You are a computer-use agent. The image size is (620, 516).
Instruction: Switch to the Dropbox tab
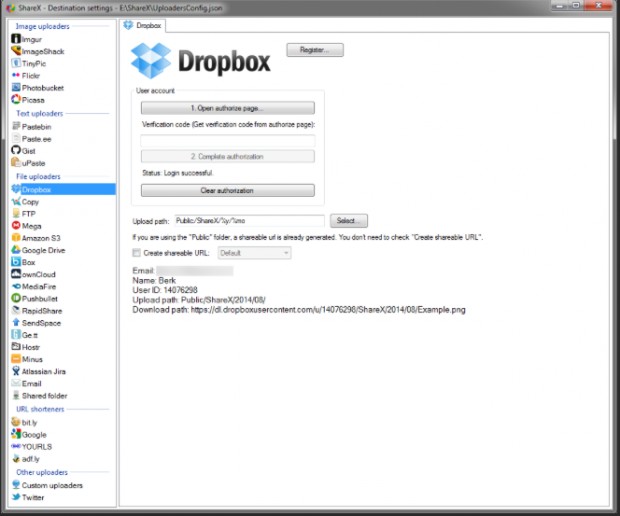[x=143, y=25]
